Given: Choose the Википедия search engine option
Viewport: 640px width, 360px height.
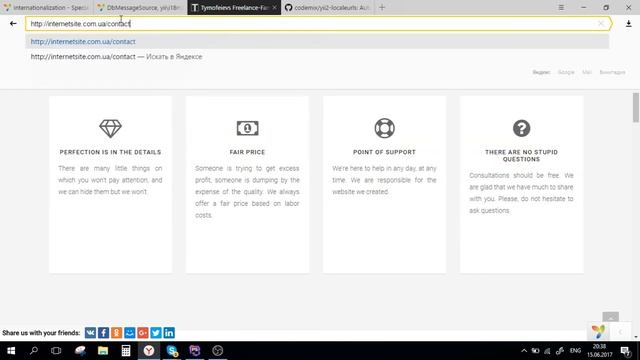Looking at the screenshot, I should (612, 72).
